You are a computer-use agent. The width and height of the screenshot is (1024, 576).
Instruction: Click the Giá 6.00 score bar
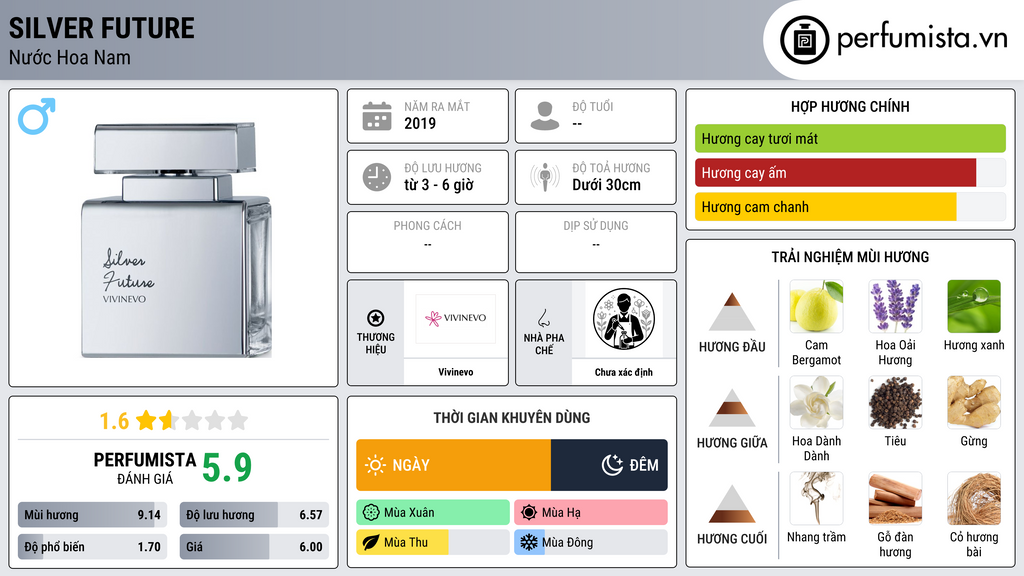coord(254,547)
